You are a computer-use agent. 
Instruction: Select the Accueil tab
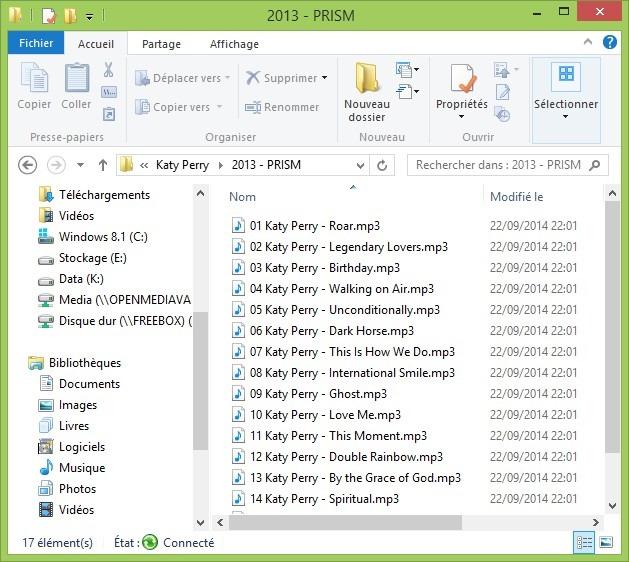click(x=96, y=44)
